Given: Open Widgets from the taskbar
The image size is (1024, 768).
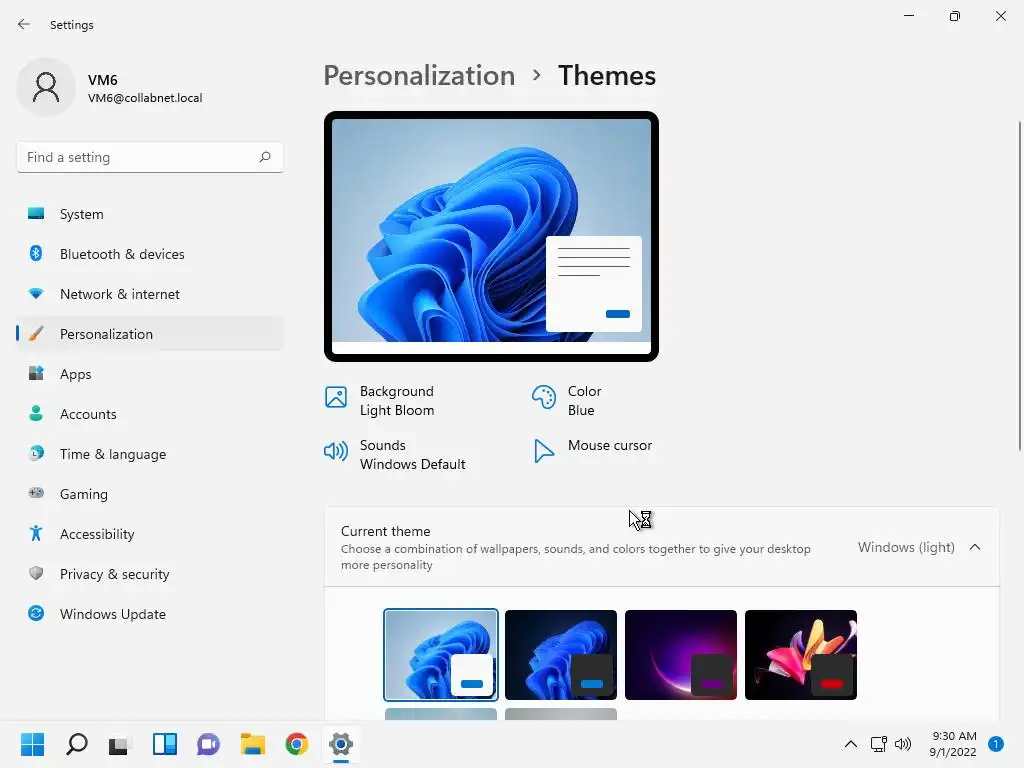Looking at the screenshot, I should coord(165,744).
